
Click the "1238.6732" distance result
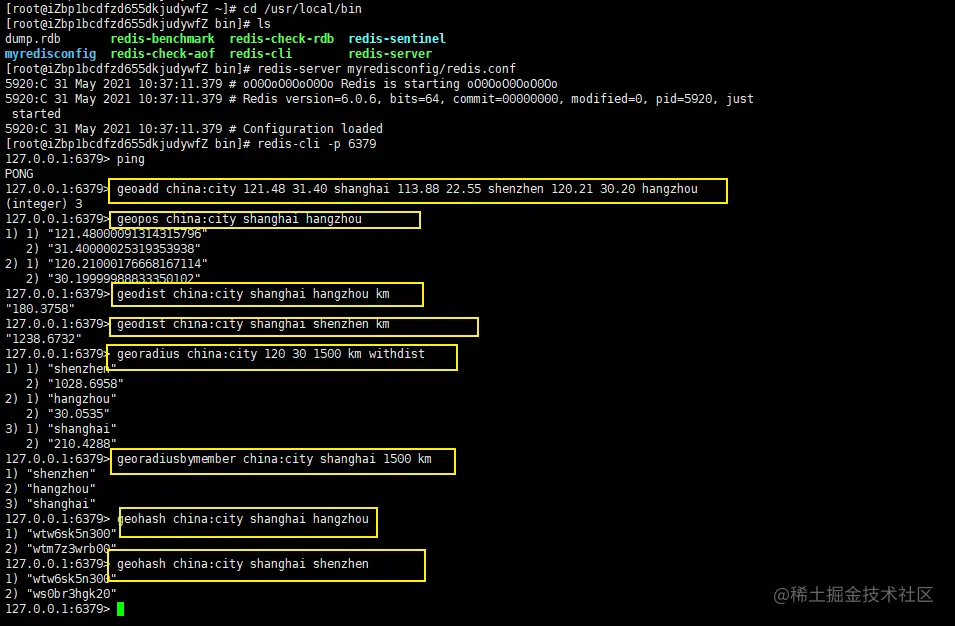point(43,339)
